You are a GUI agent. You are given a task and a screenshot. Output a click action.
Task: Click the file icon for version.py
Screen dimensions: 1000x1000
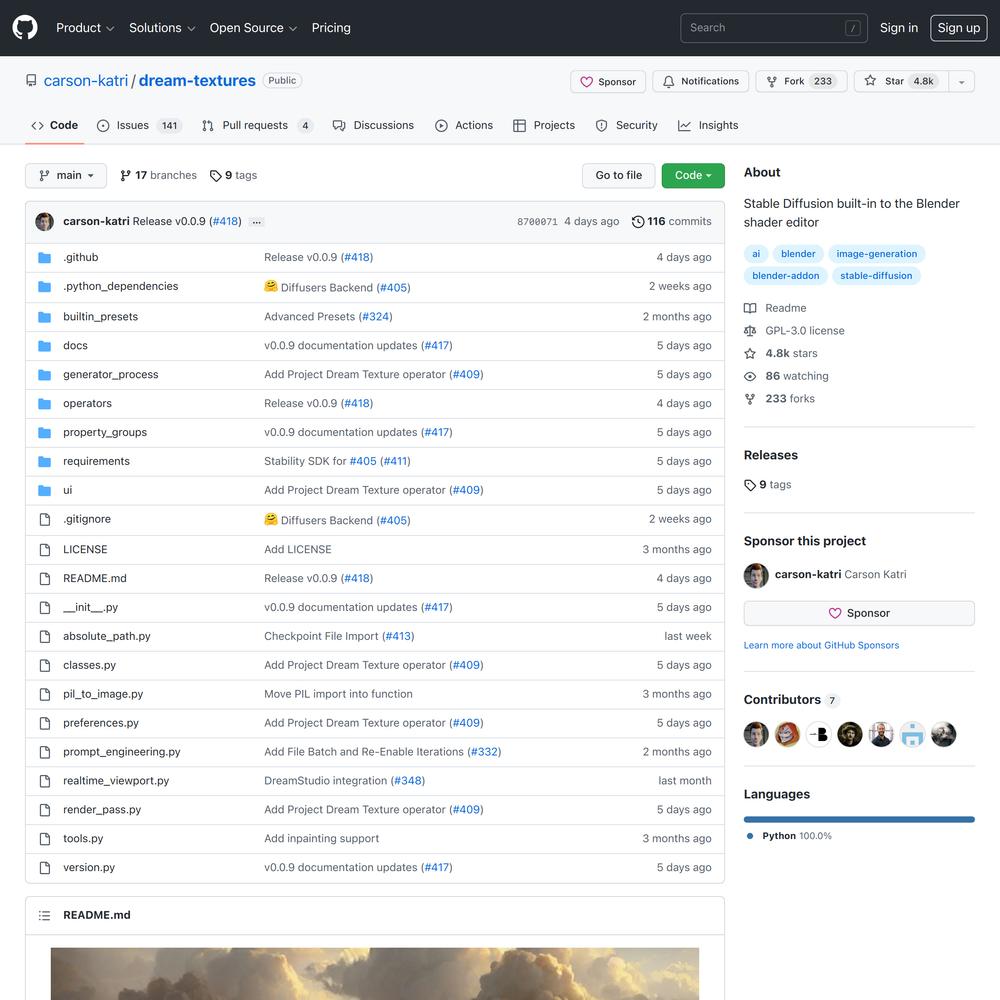pyautogui.click(x=45, y=867)
